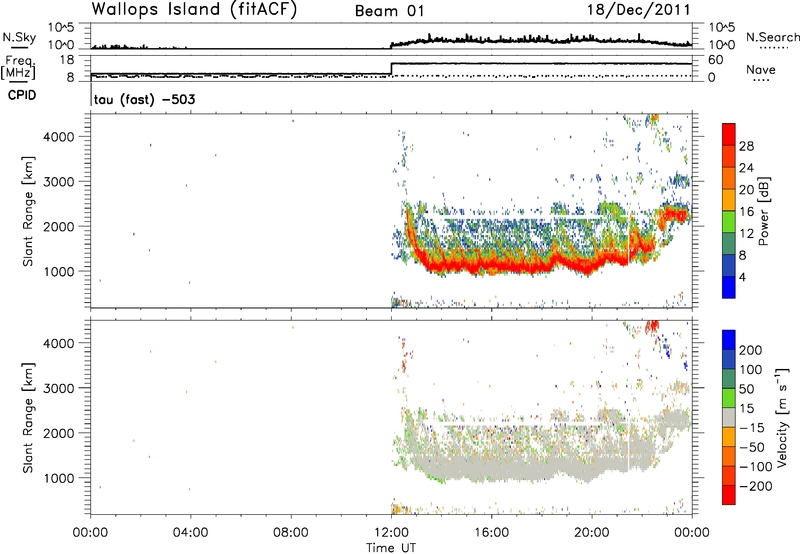Click the '12' tick on the power scale

point(746,234)
